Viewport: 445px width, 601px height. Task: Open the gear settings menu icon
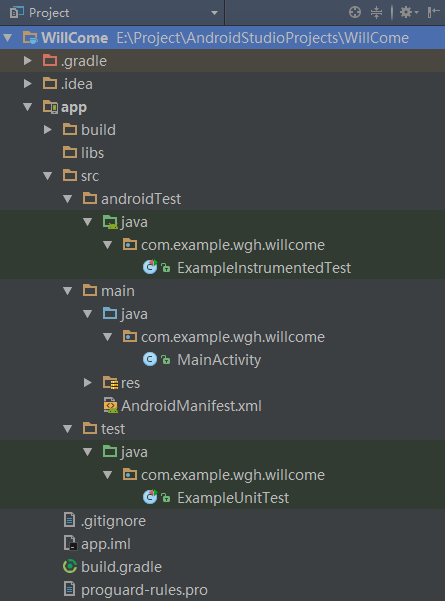click(409, 12)
